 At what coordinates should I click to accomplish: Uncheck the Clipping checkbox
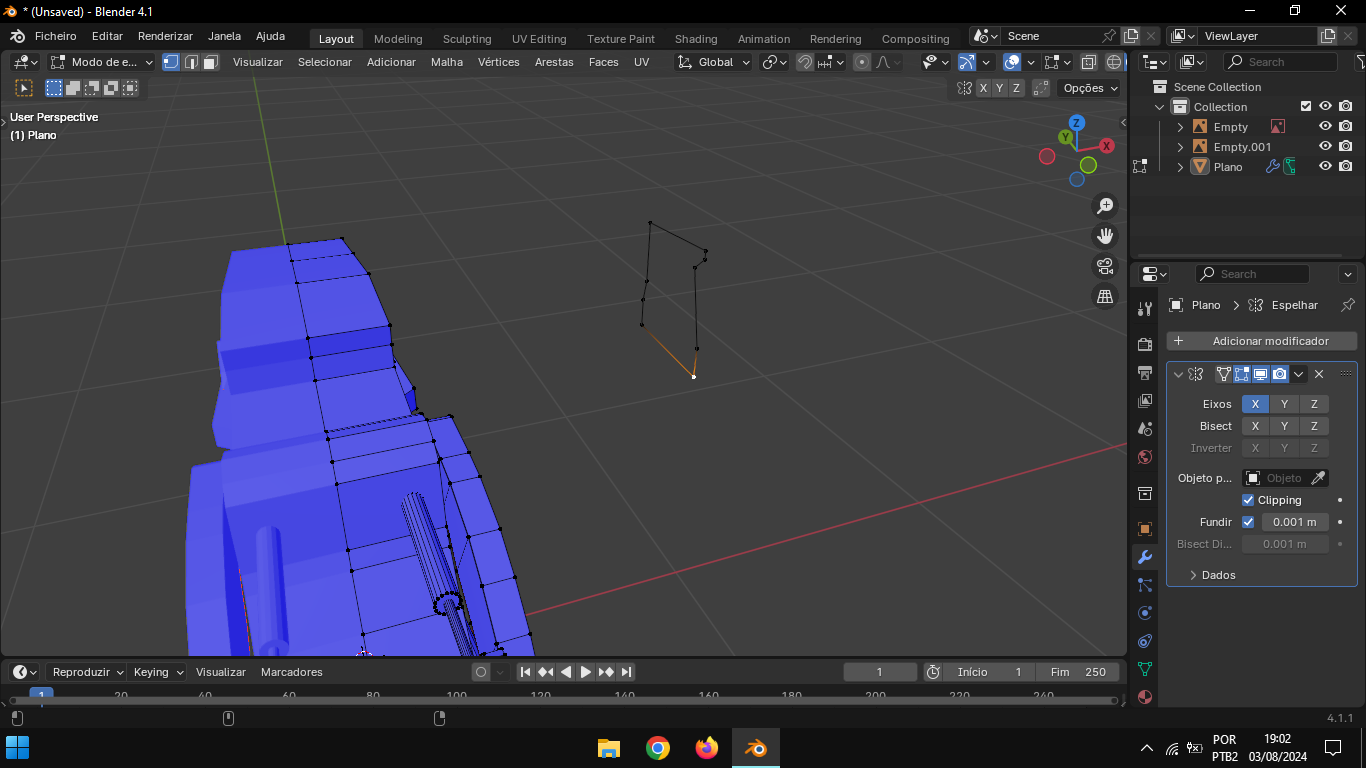click(1248, 500)
